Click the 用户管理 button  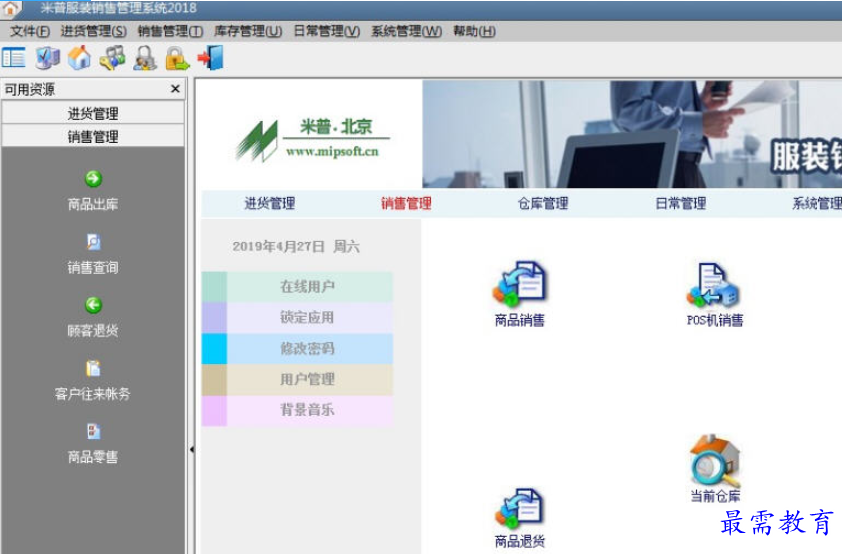297,380
